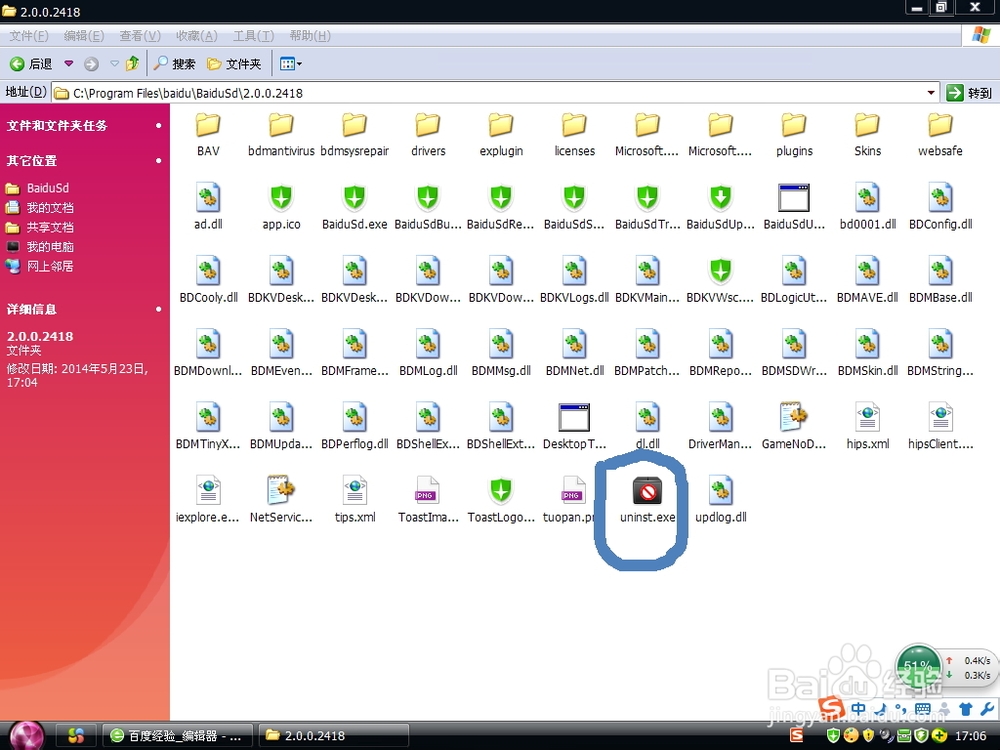Select the BDMBase.dll file icon
The width and height of the screenshot is (1000, 750).
940,272
